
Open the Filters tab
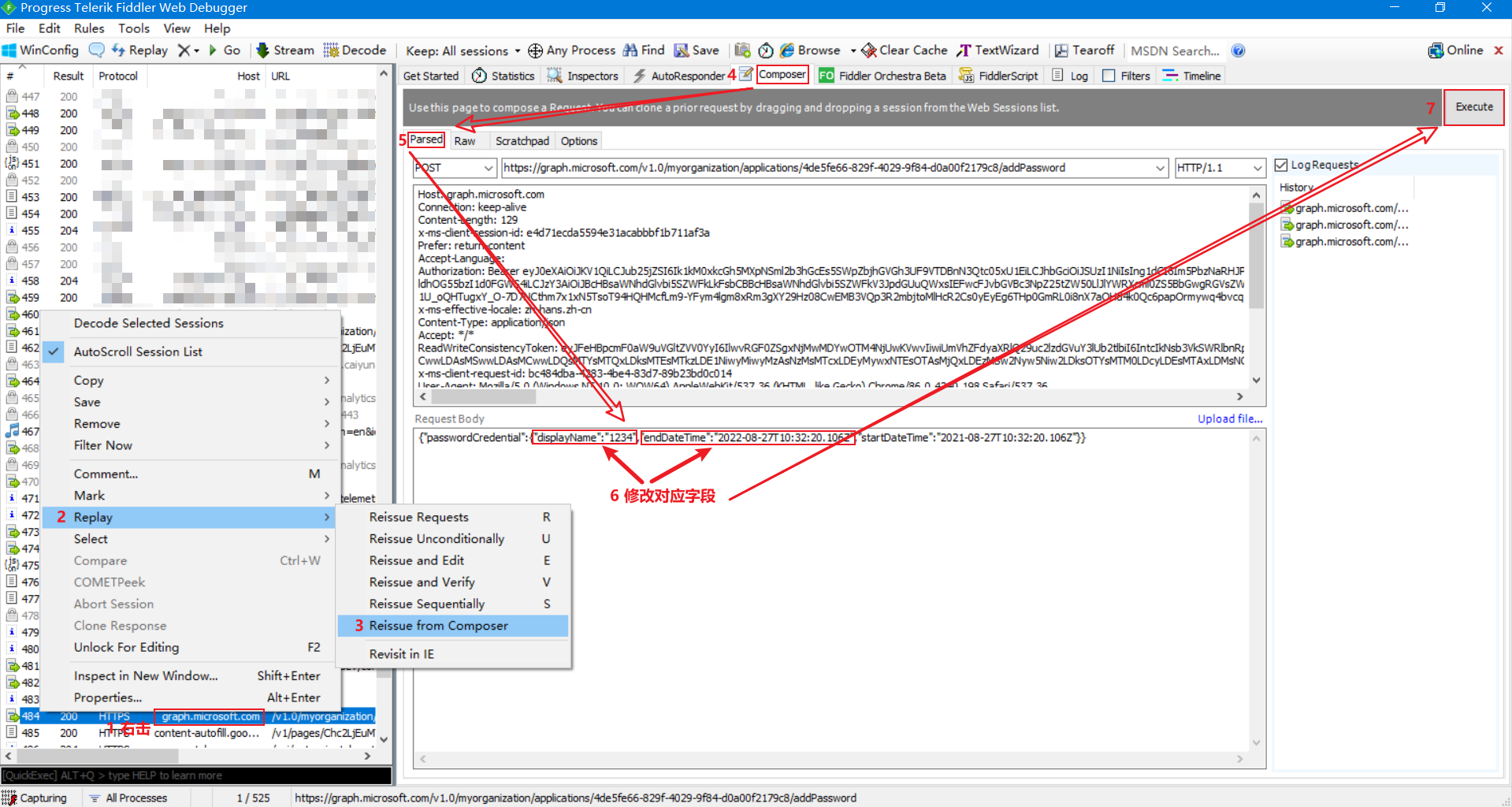pyautogui.click(x=1127, y=76)
